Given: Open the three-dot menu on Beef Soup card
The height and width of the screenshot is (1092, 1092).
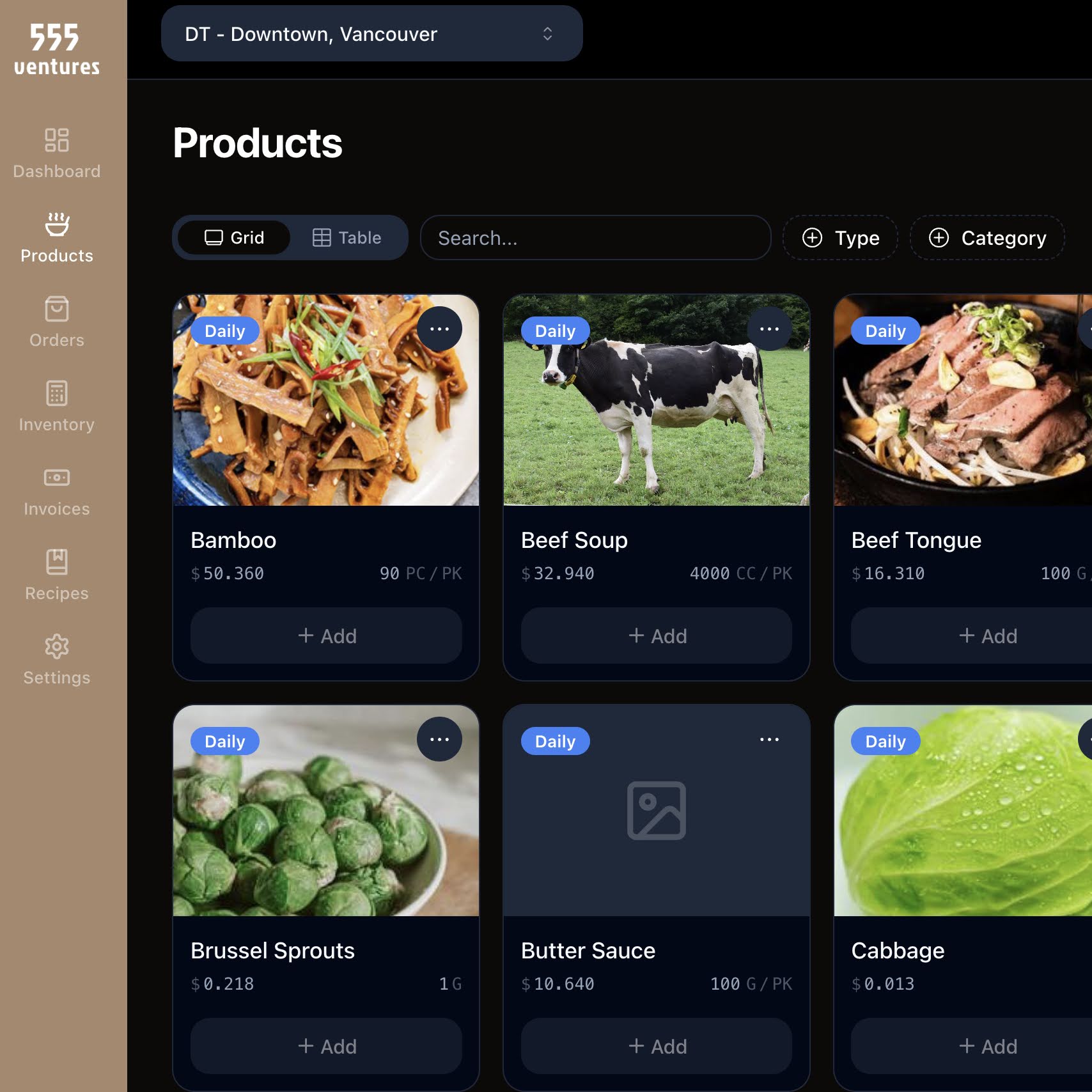Looking at the screenshot, I should pos(769,329).
